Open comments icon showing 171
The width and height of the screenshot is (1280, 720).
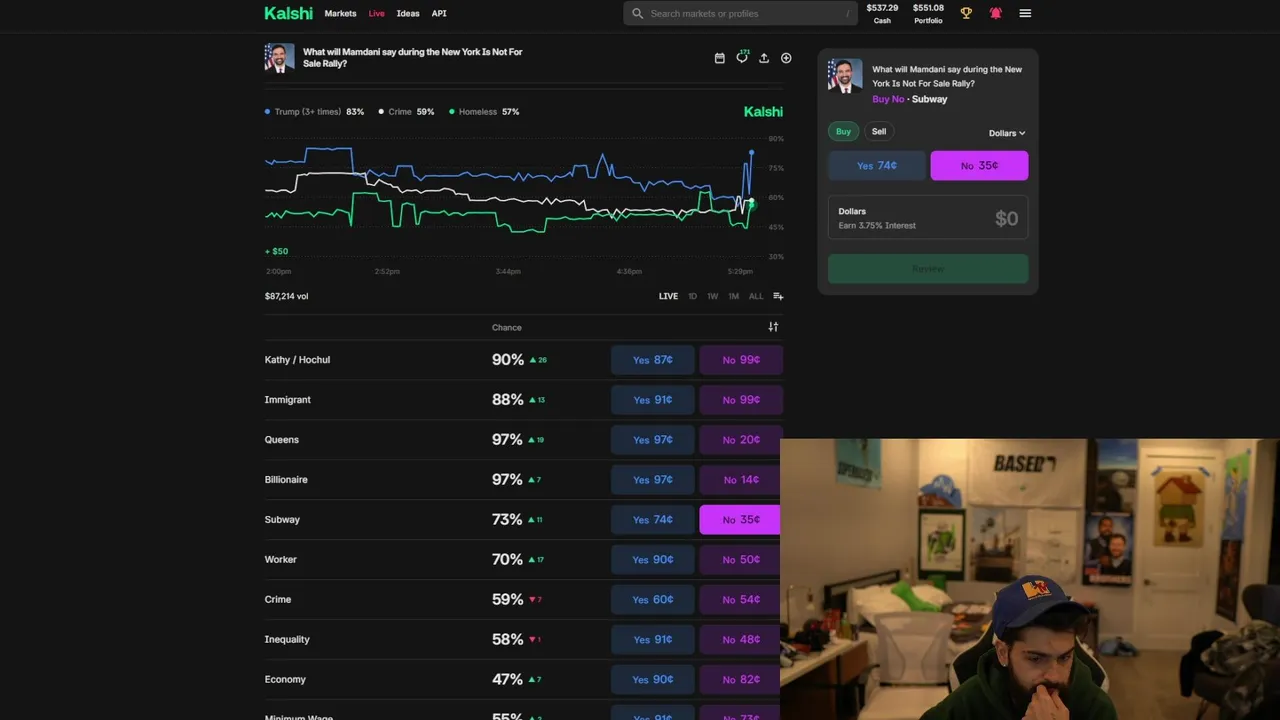[x=742, y=57]
